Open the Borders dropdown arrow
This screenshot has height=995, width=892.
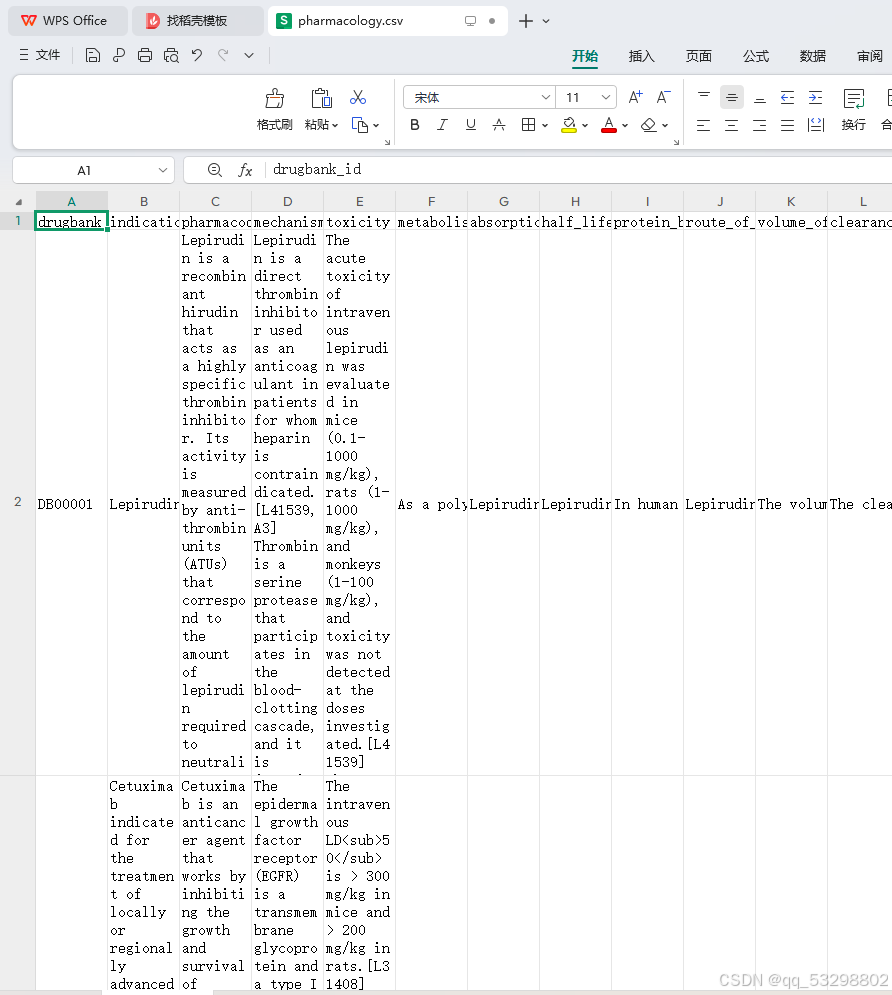(544, 126)
